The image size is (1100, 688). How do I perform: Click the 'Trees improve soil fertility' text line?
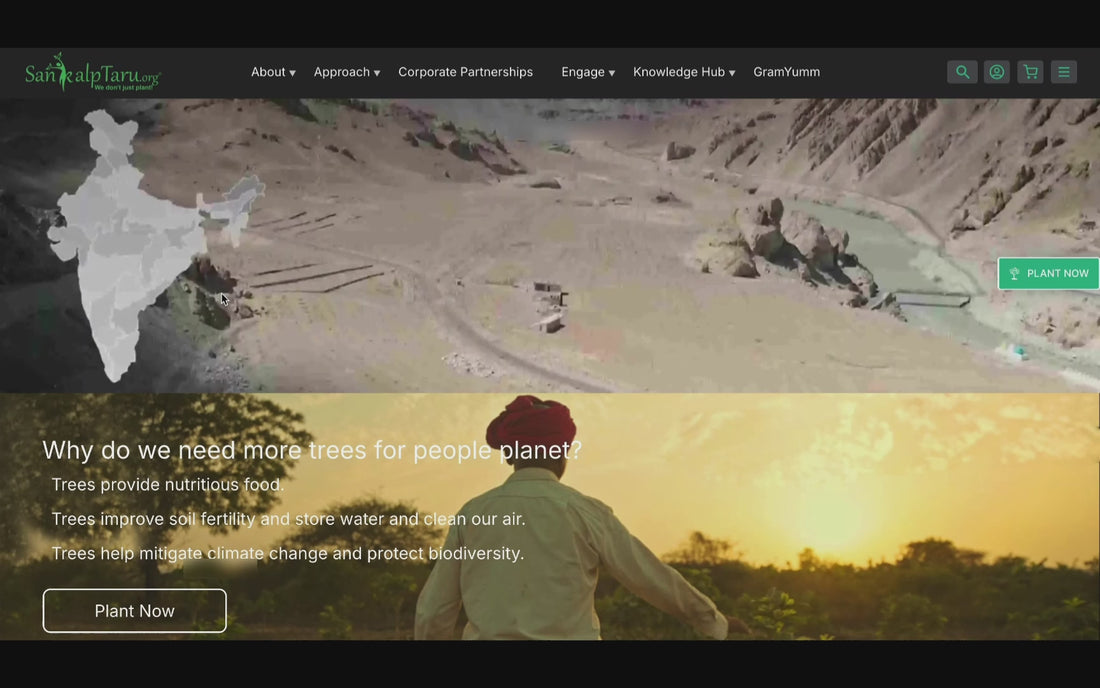pos(288,519)
